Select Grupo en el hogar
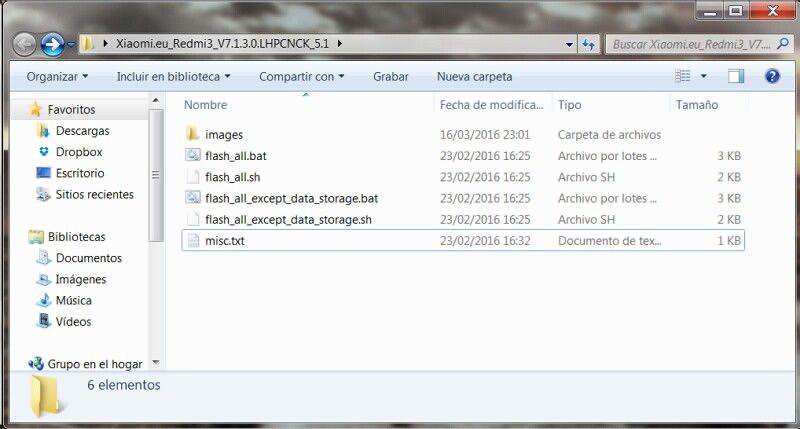 click(95, 364)
